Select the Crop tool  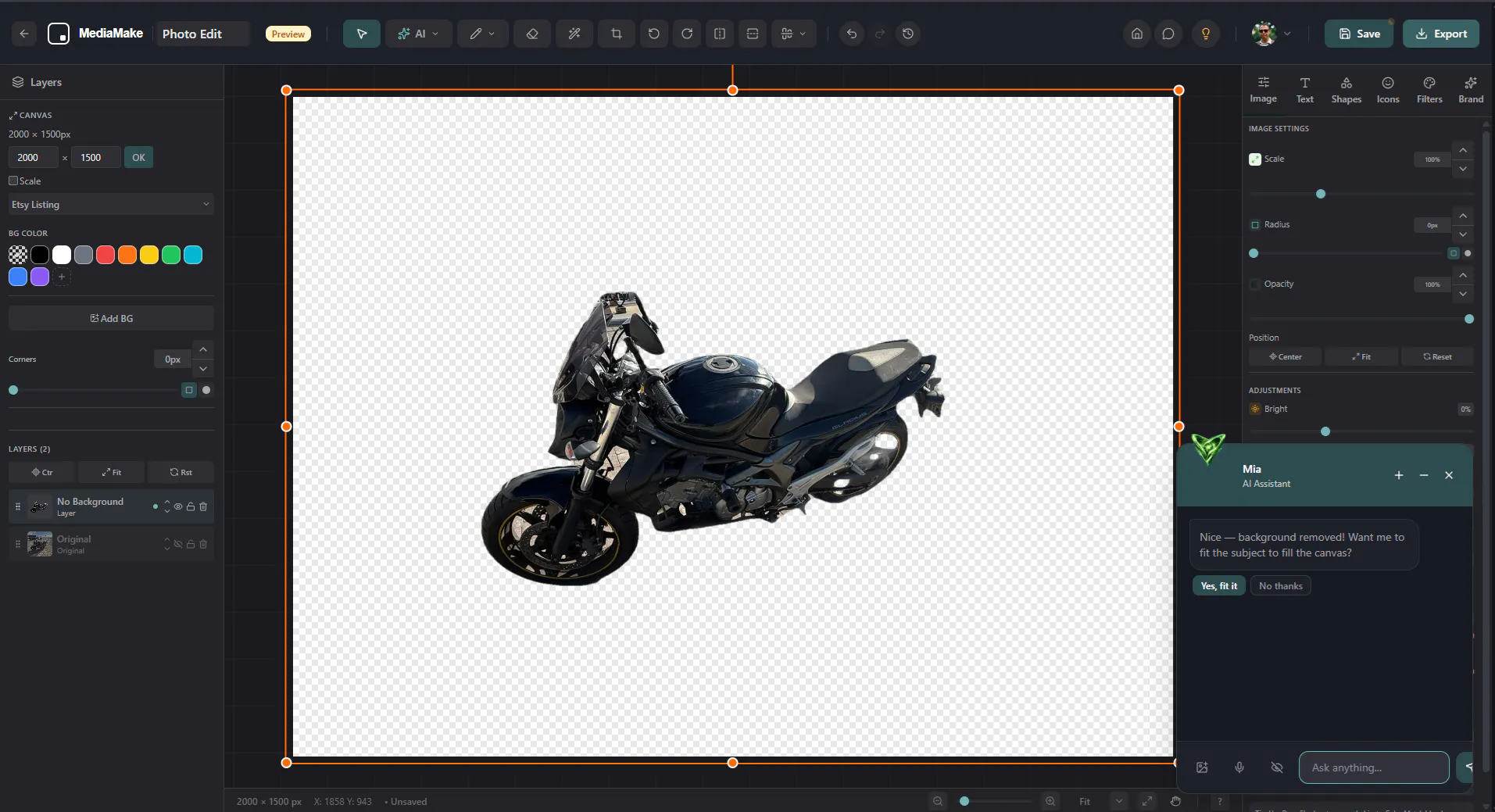[x=617, y=34]
